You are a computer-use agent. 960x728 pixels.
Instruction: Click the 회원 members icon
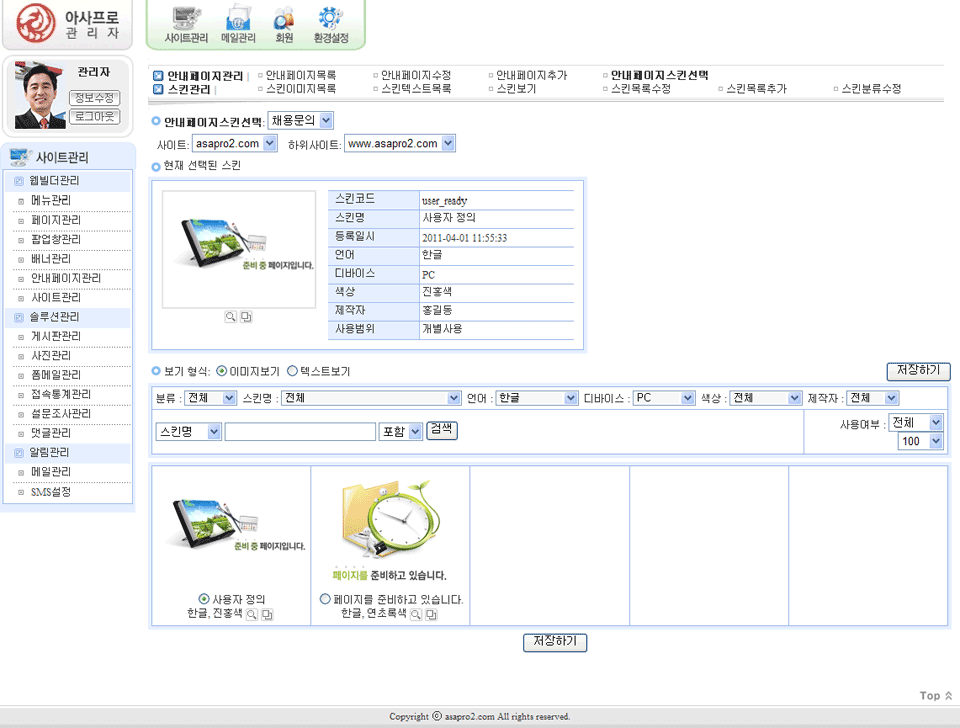point(284,24)
